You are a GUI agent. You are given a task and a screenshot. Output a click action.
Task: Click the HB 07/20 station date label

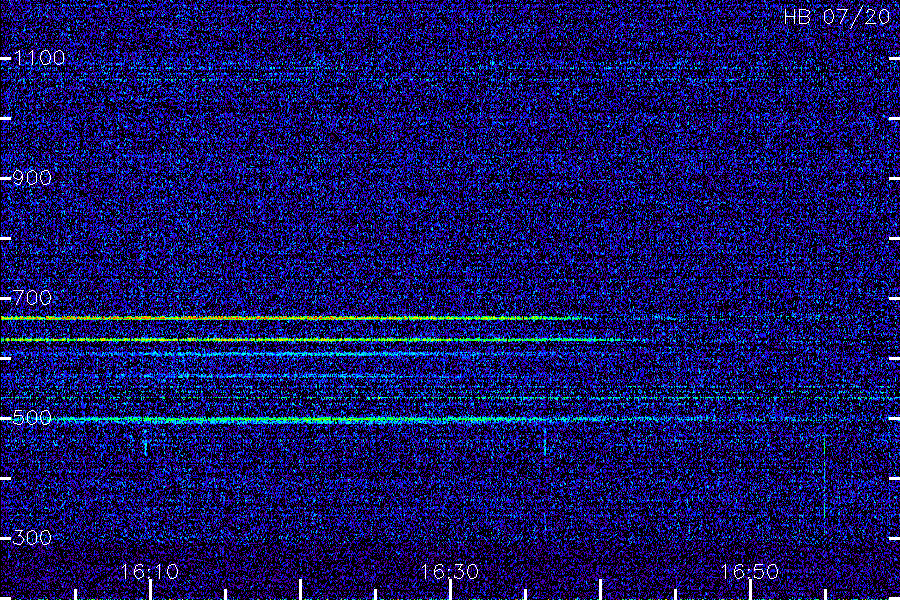837,17
